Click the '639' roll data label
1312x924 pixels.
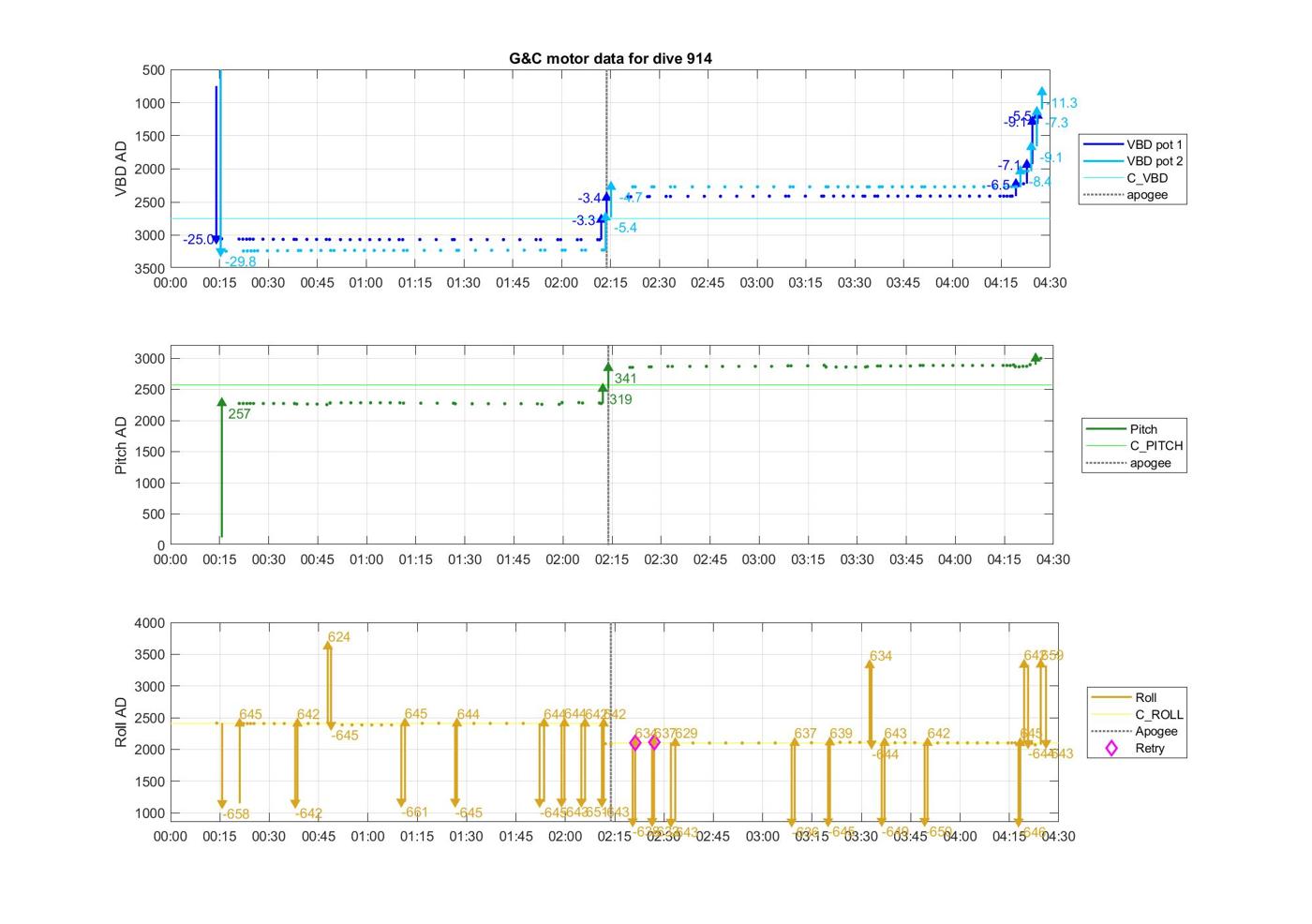(x=841, y=734)
